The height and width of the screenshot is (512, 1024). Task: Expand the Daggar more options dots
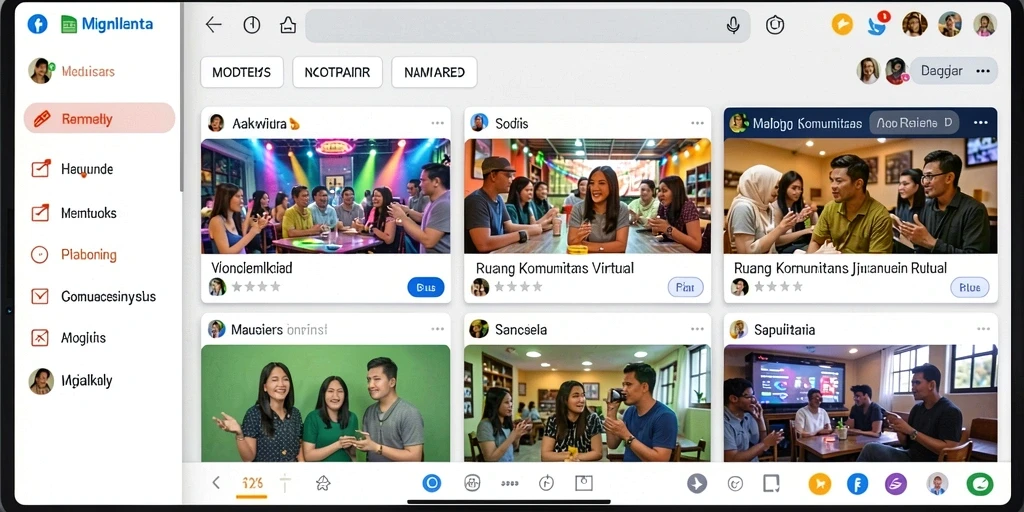click(983, 71)
